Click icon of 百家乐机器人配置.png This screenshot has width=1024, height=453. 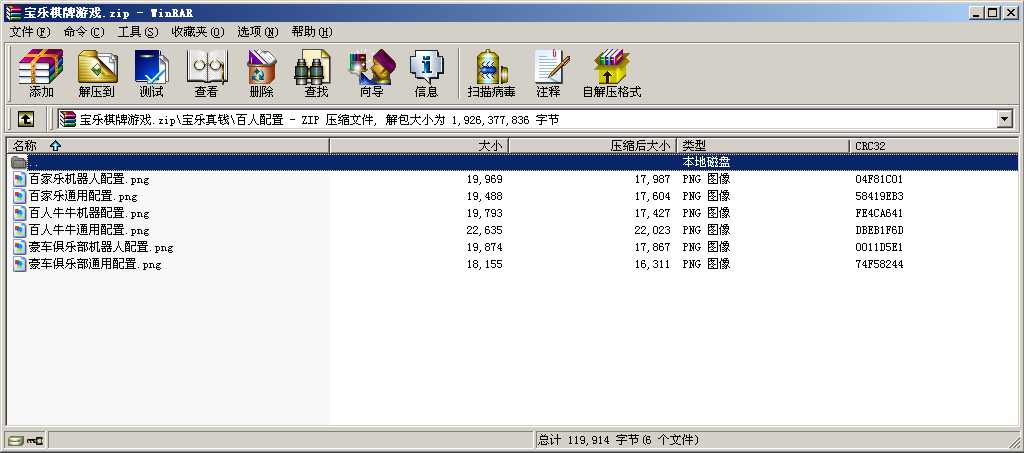point(20,179)
